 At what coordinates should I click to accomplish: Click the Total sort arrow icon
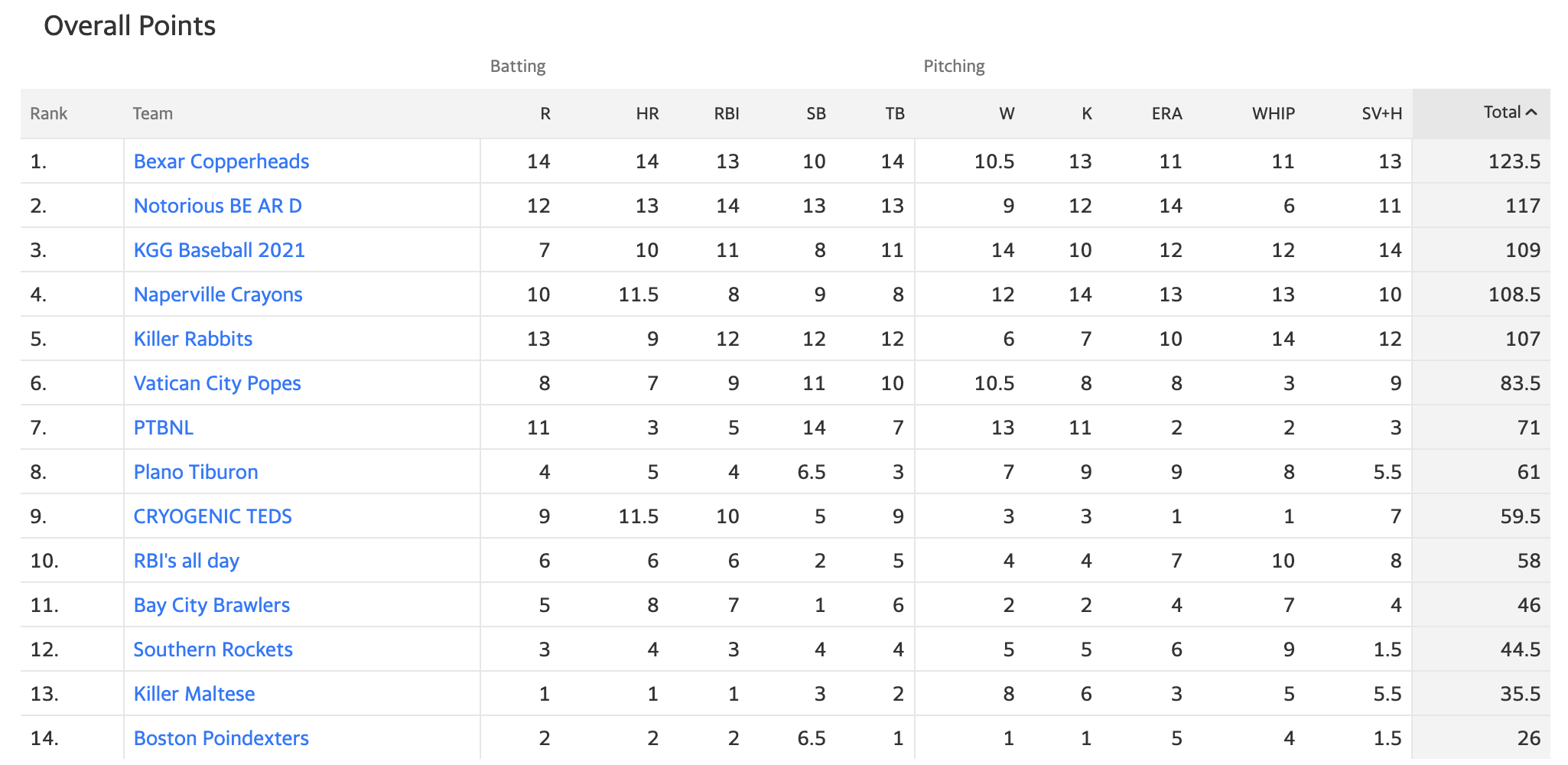pos(1531,112)
